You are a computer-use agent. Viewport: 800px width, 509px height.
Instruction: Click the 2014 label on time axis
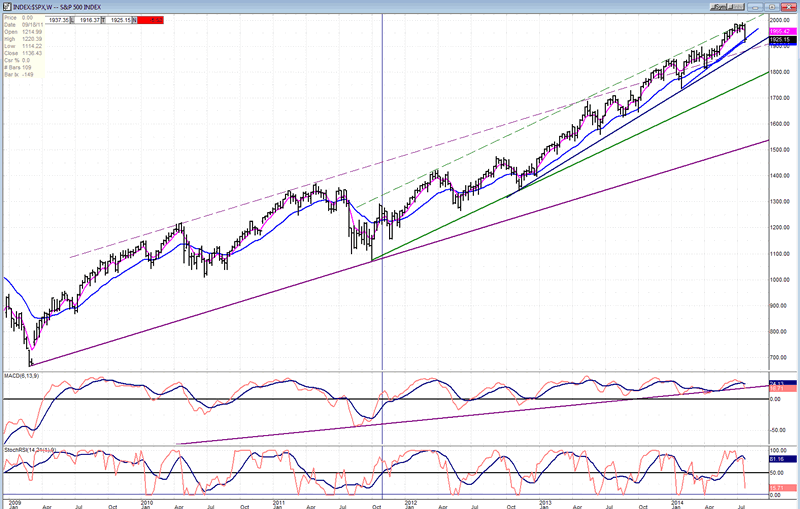[x=676, y=502]
